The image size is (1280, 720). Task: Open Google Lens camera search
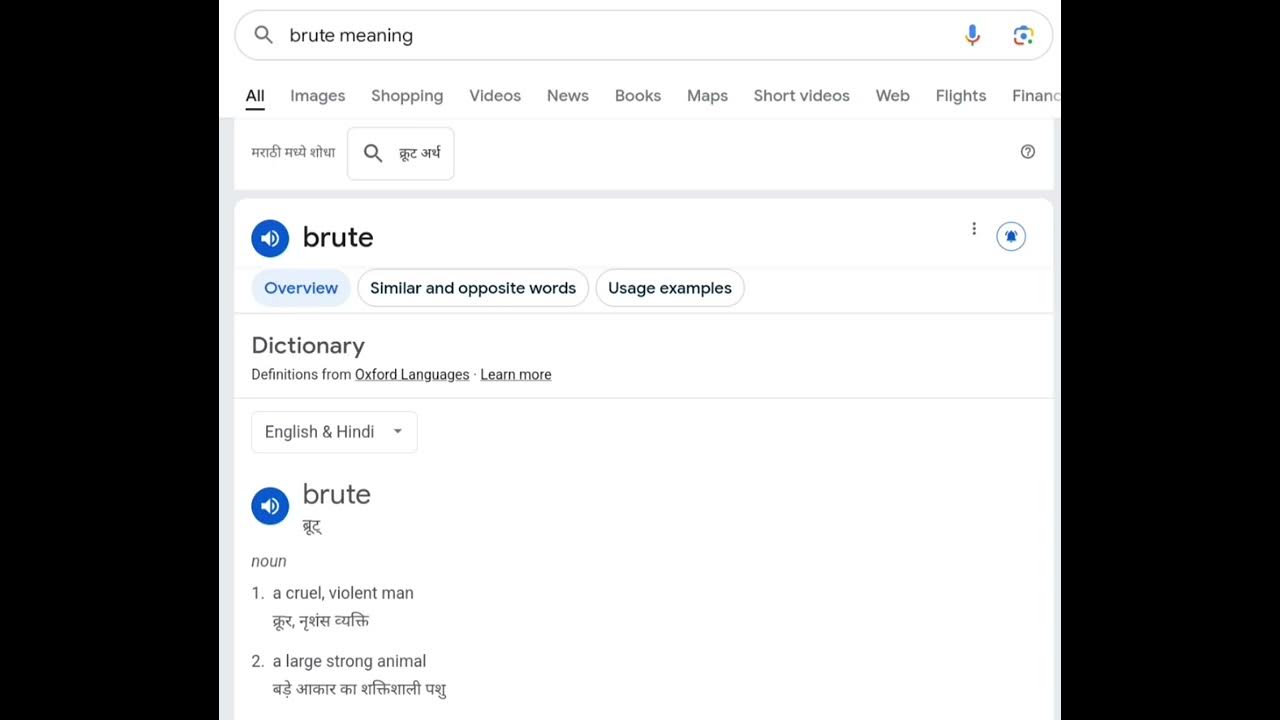(x=1023, y=35)
